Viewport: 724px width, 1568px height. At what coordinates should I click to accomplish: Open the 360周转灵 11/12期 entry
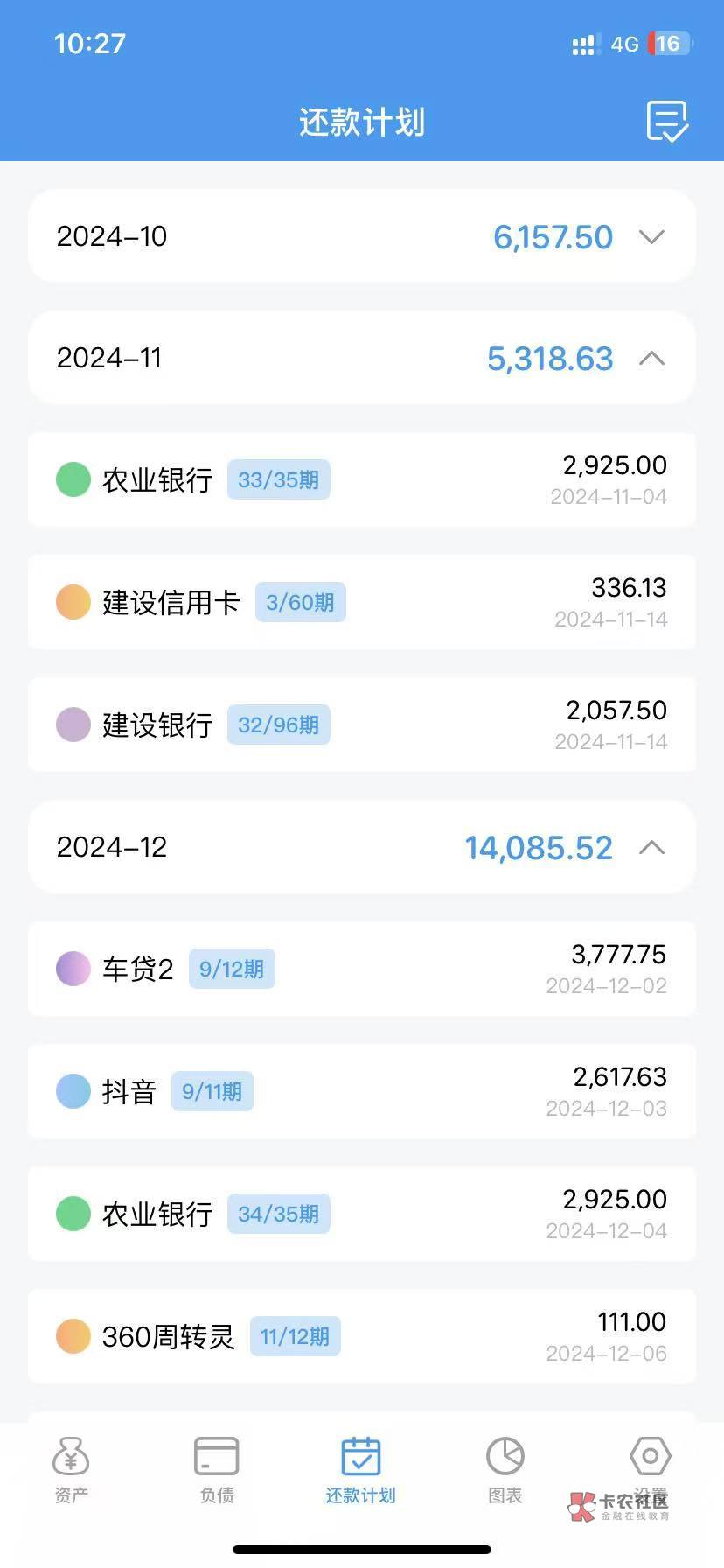coord(362,1336)
